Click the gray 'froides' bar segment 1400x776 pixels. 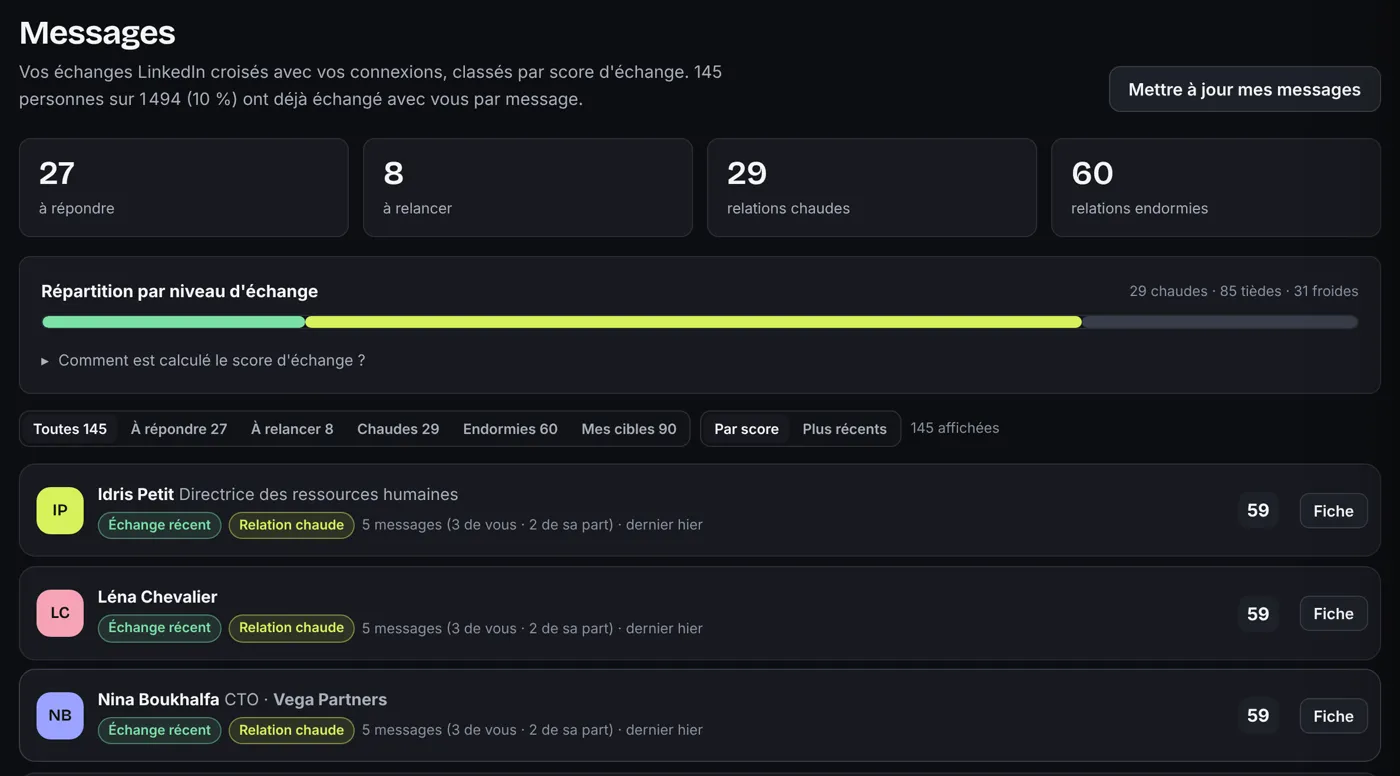click(1220, 322)
